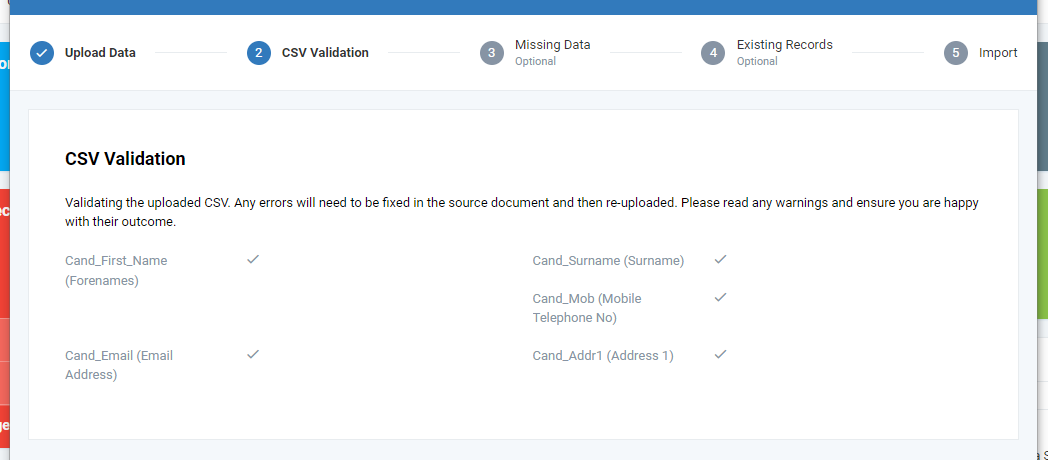1048x460 pixels.
Task: Click the step 5 Import circle
Action: coord(956,53)
